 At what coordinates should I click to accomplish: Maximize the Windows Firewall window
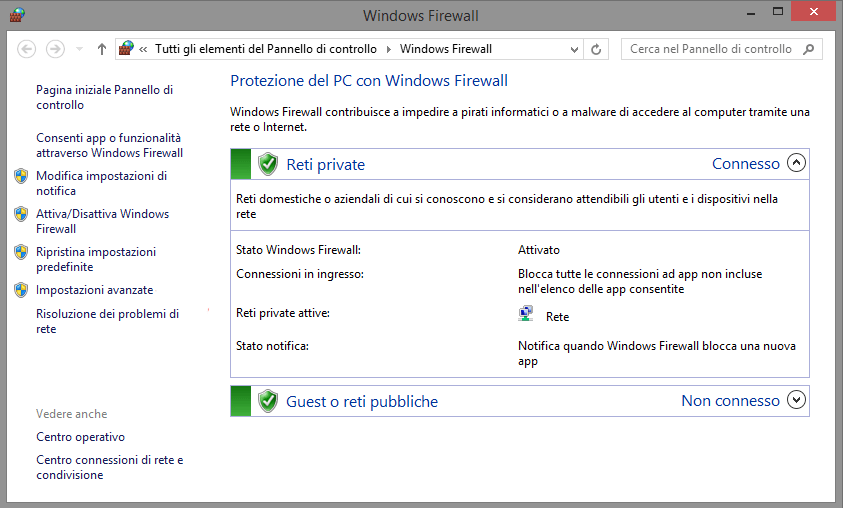tap(777, 11)
